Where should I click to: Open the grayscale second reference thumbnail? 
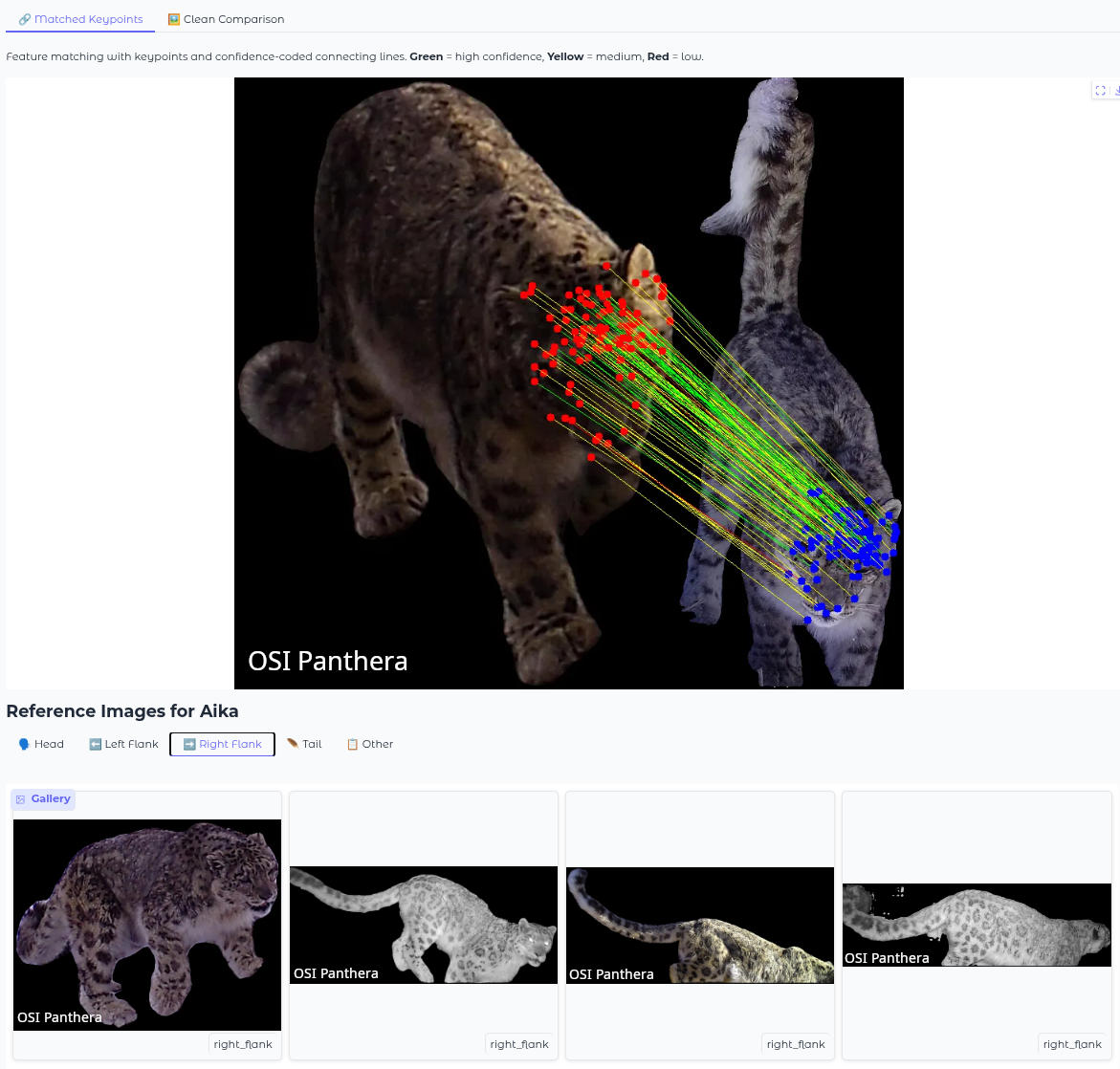pyautogui.click(x=423, y=924)
